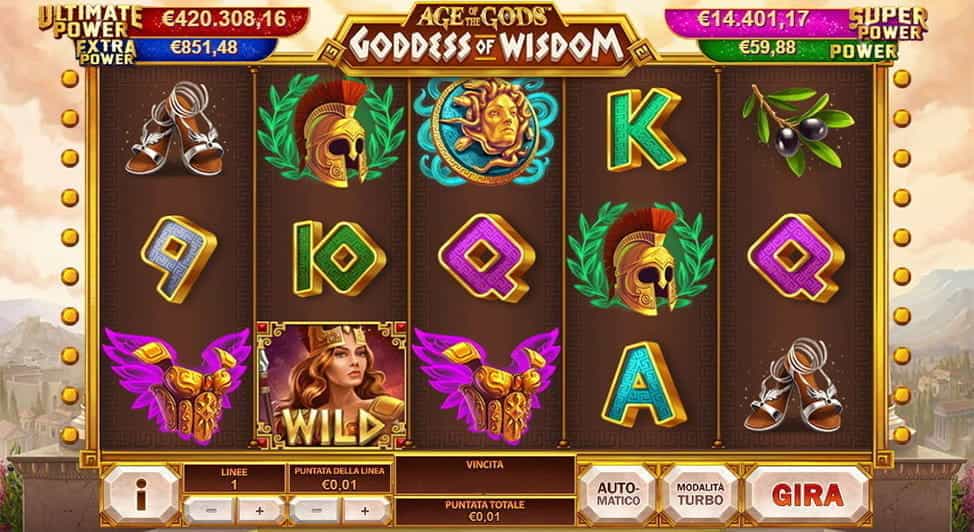Click the Ultimate Power jackpot amount
The image size is (974, 532).
(224, 19)
